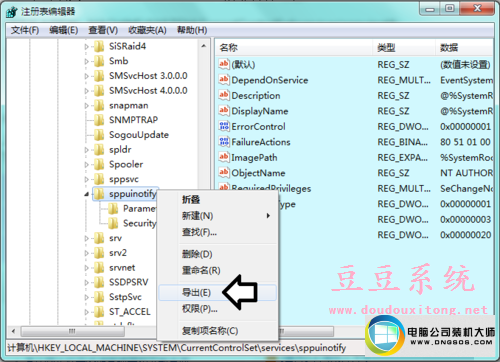The height and width of the screenshot is (362, 500).
Task: Choose 查找(F)... in the context menu
Action: pos(217,232)
